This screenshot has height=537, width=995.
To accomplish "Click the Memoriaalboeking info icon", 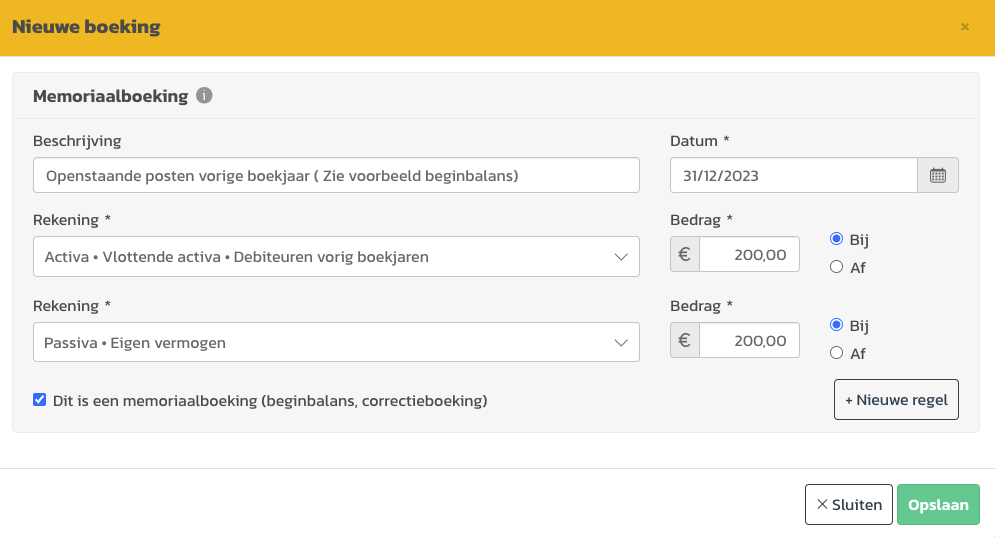I will (x=204, y=95).
